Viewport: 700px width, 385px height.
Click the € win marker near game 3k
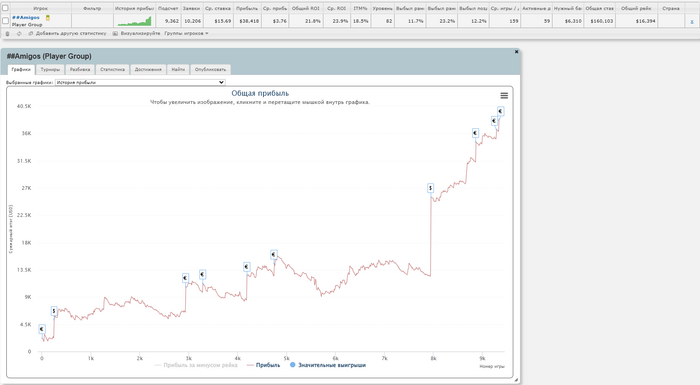(x=185, y=278)
